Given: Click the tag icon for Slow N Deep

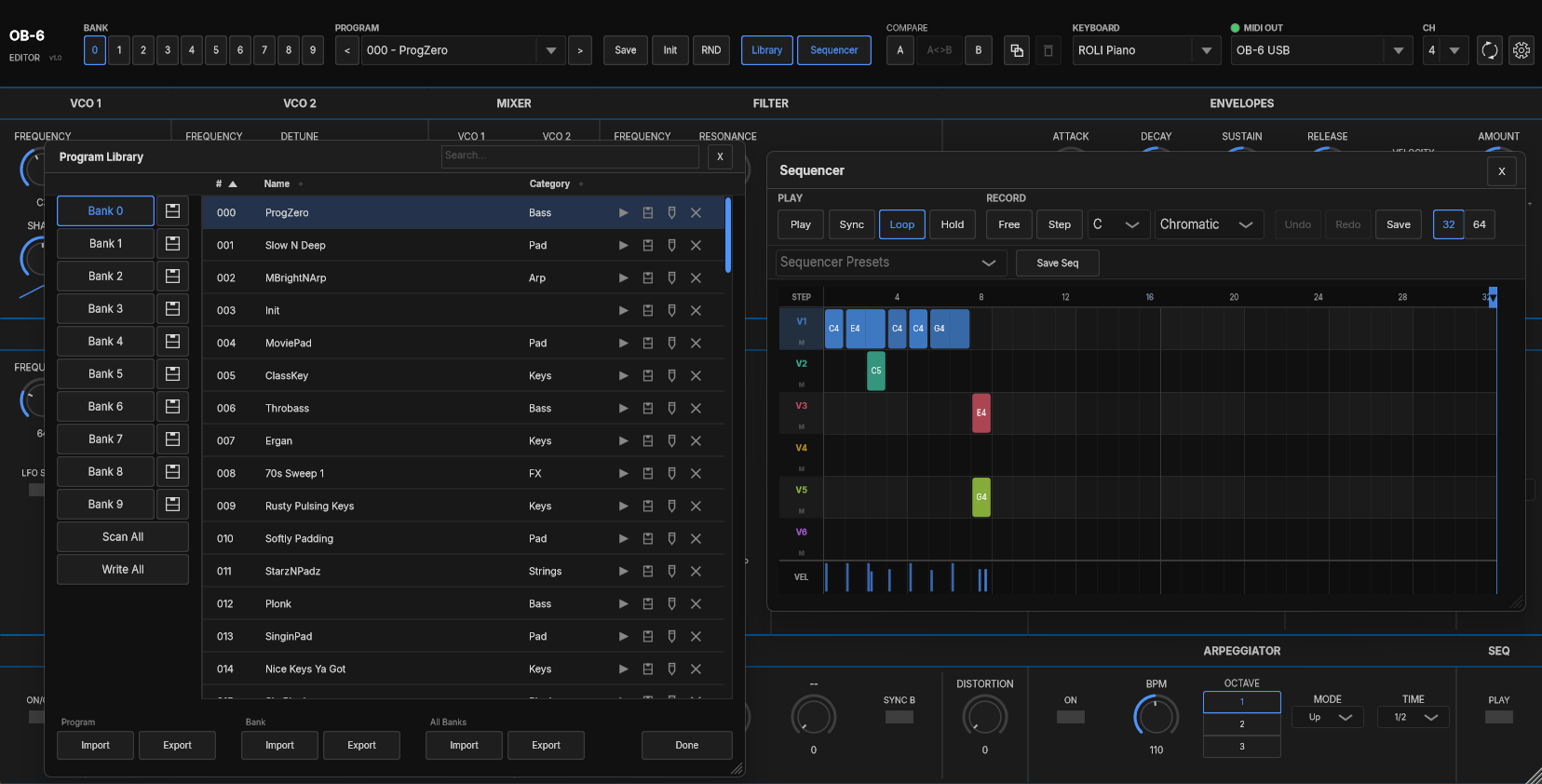Looking at the screenshot, I should tap(671, 245).
